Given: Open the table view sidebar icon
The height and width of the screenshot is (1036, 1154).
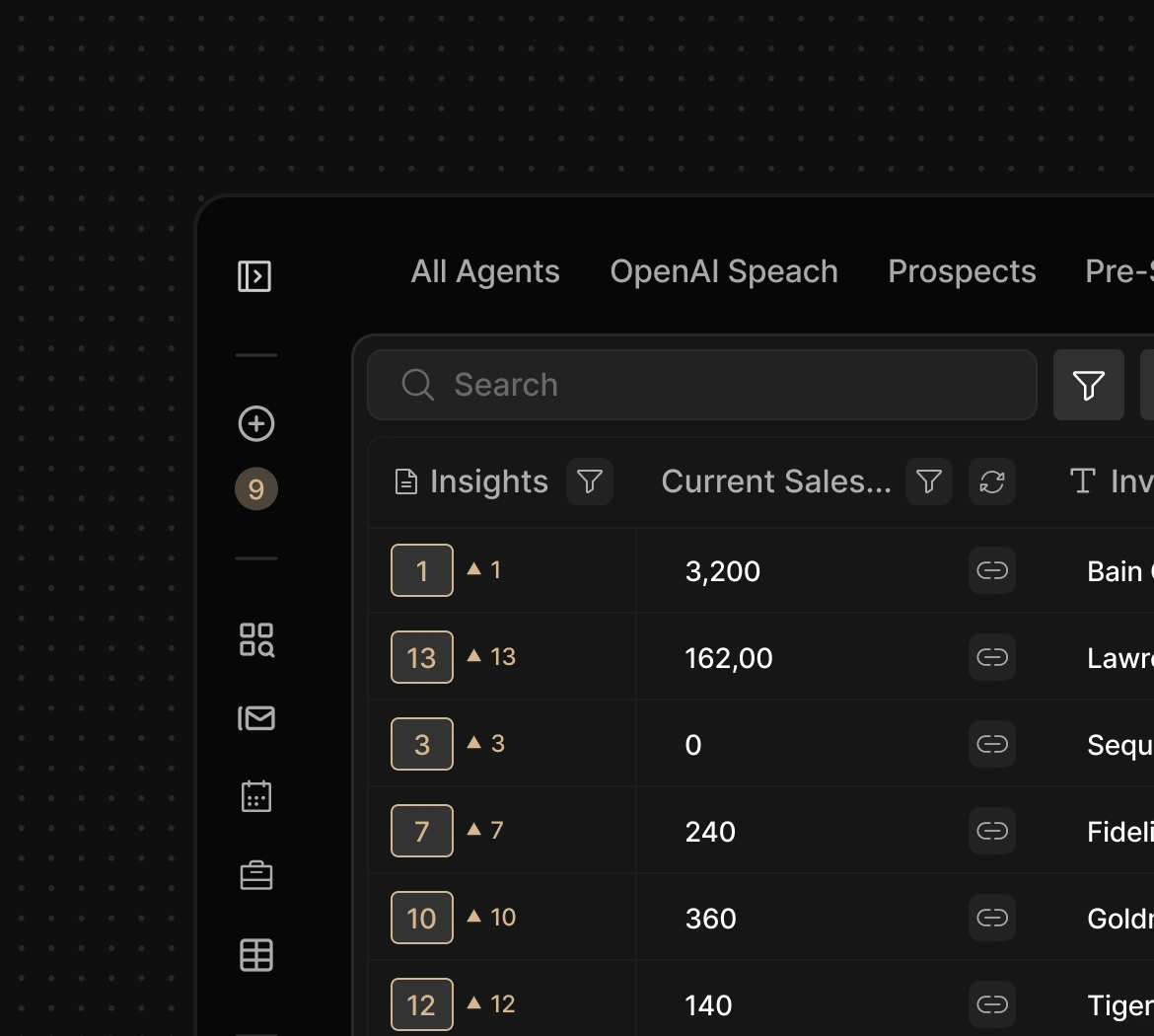Looking at the screenshot, I should tap(256, 954).
